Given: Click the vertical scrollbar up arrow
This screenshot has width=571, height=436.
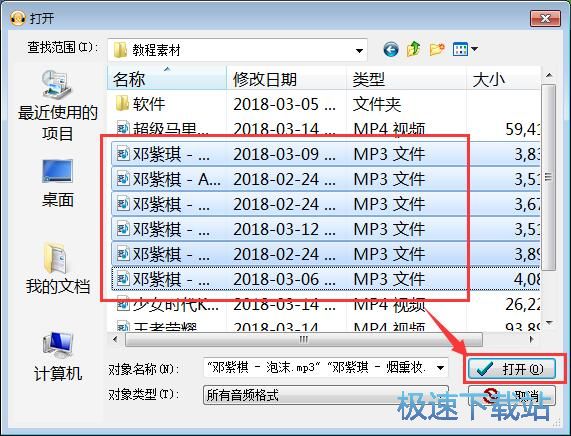Looking at the screenshot, I should (x=549, y=75).
